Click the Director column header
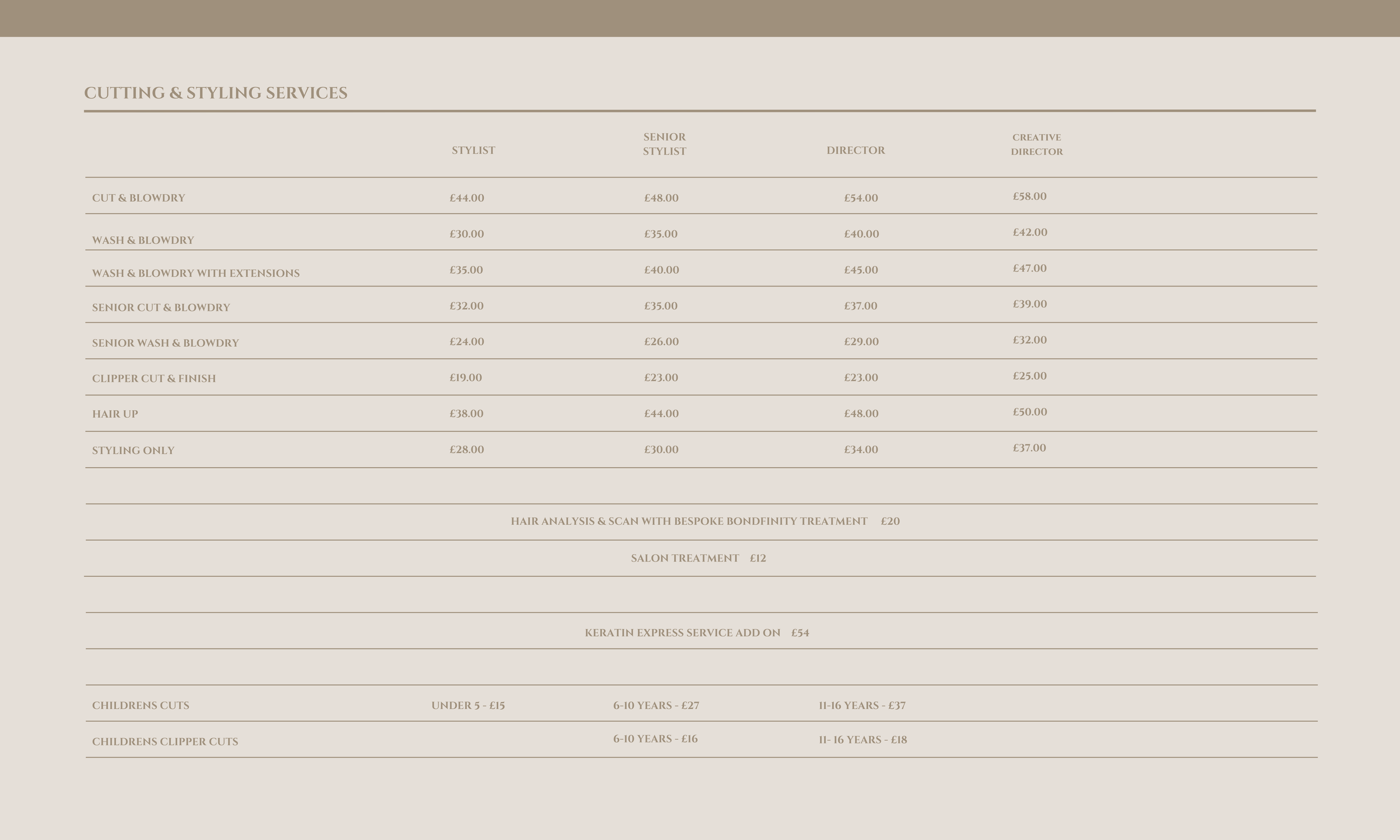This screenshot has height=840, width=1400. [855, 151]
